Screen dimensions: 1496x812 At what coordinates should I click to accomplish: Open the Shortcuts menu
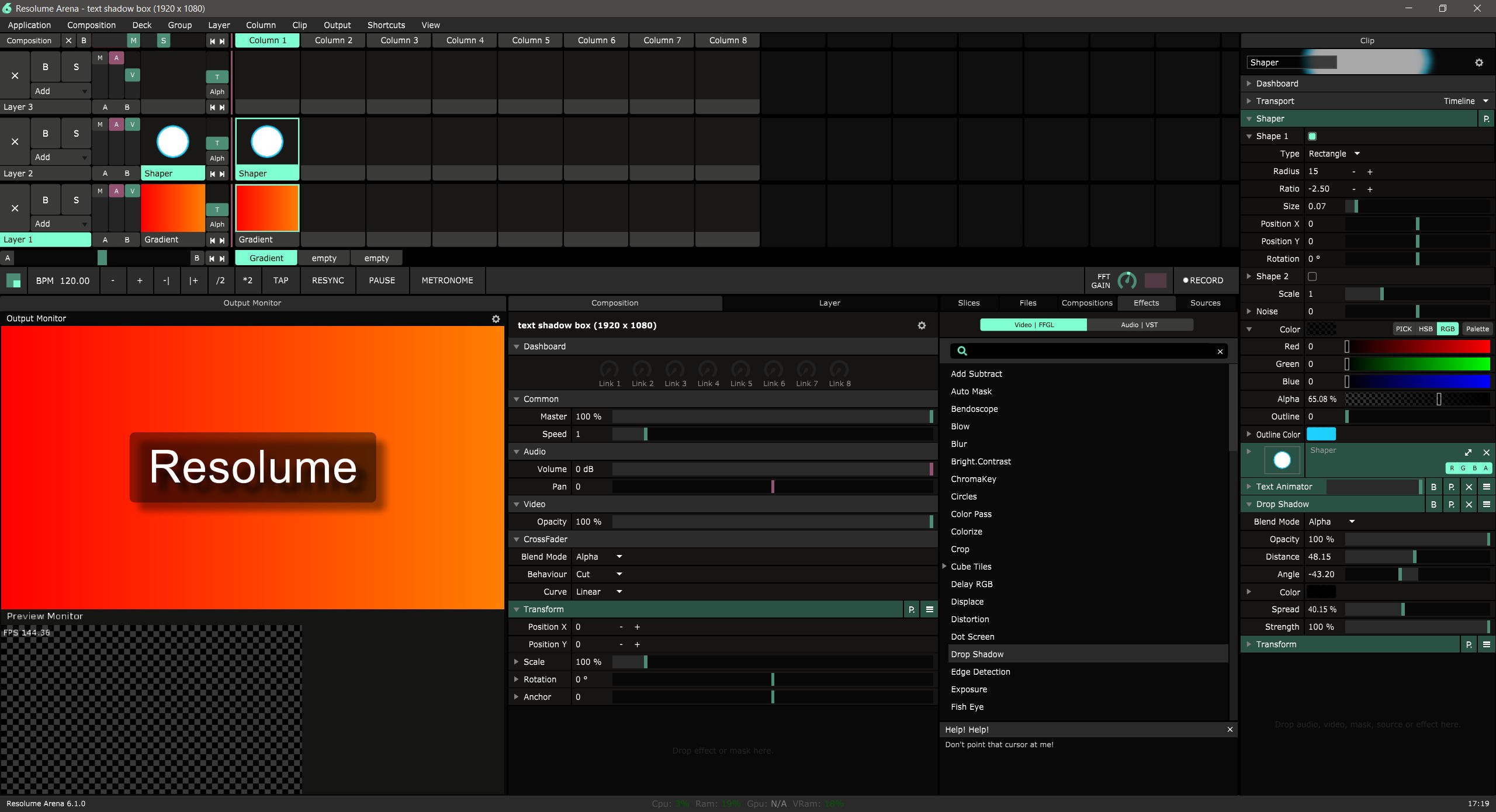pos(386,25)
